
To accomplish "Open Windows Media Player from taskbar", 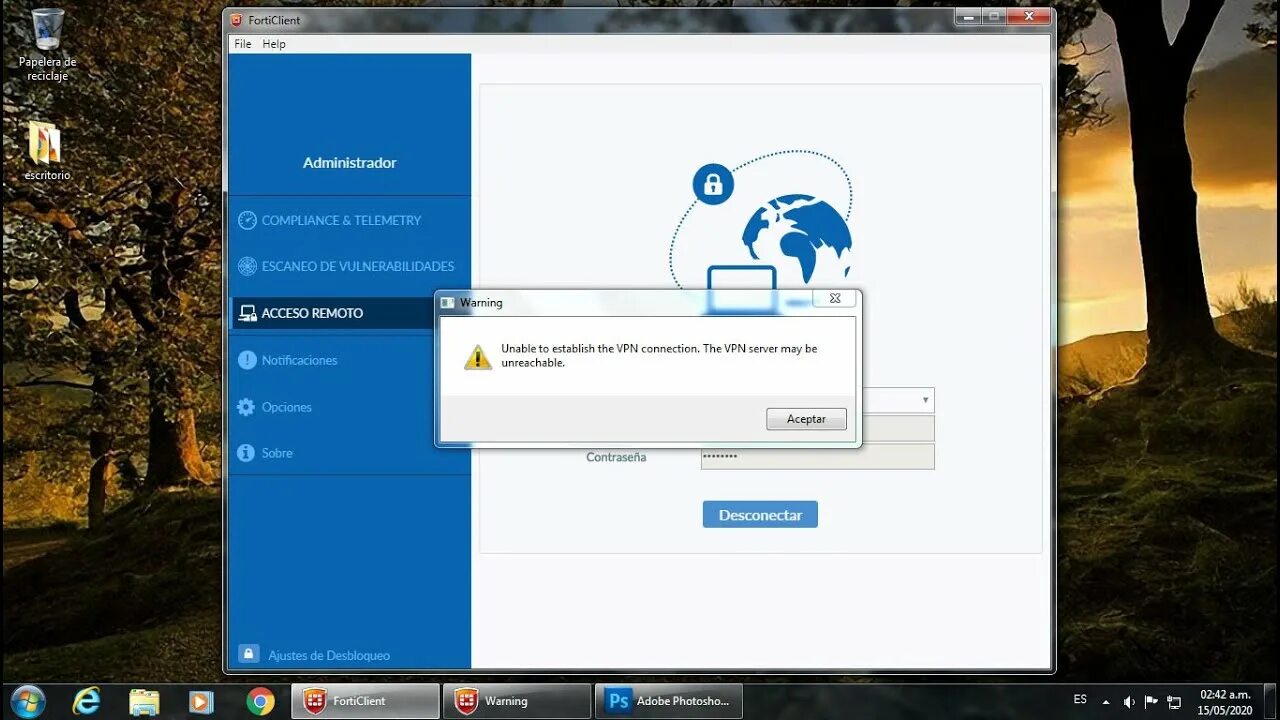I will [201, 702].
